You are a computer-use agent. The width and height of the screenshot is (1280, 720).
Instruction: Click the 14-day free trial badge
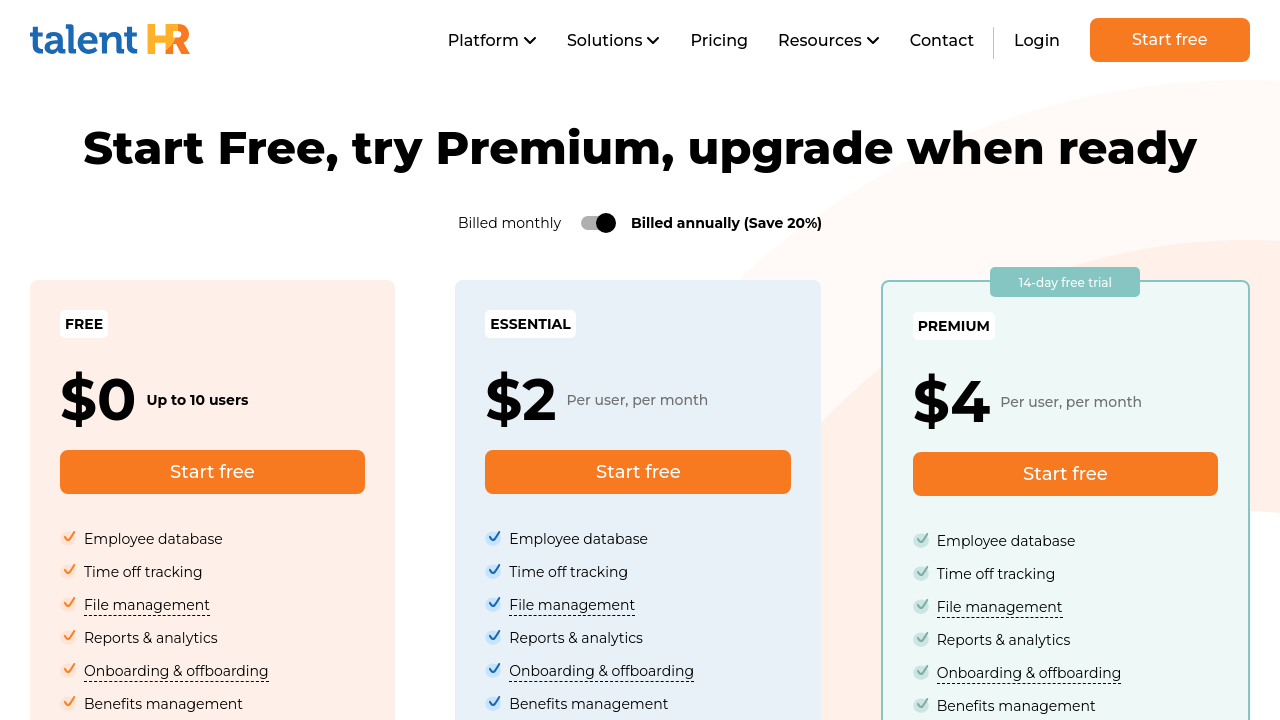(1065, 283)
